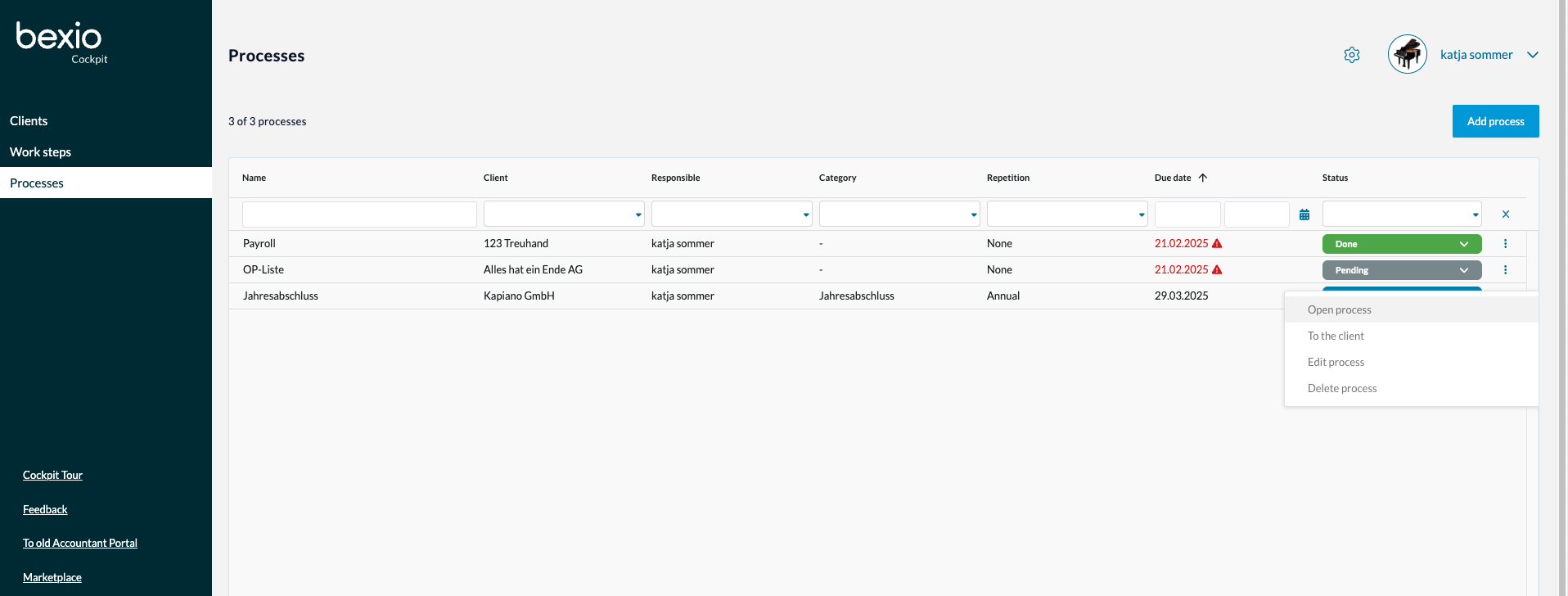Viewport: 1568px width, 596px height.
Task: Select Edit process menu entry
Action: click(1336, 362)
